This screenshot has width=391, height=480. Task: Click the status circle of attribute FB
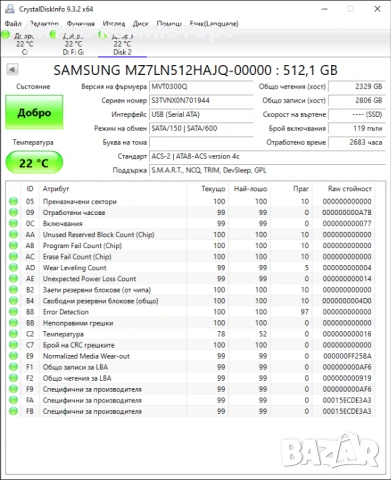click(x=13, y=411)
